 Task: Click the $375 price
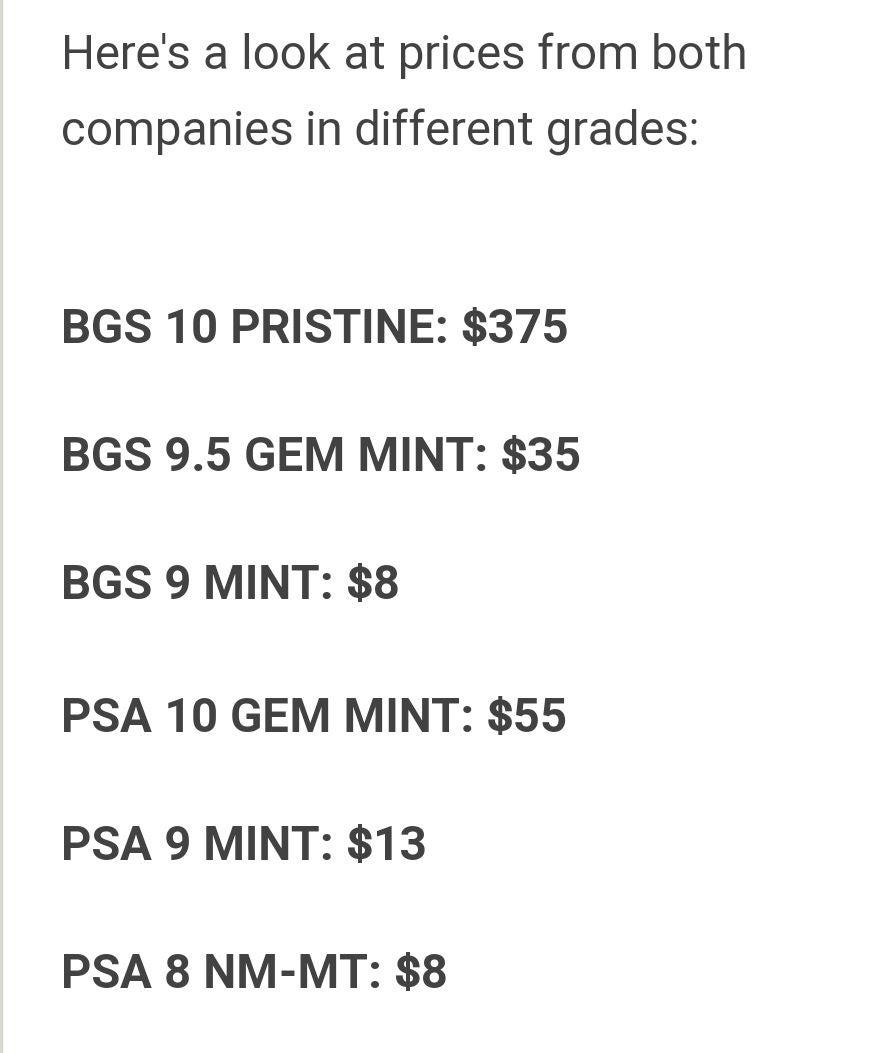(x=515, y=326)
